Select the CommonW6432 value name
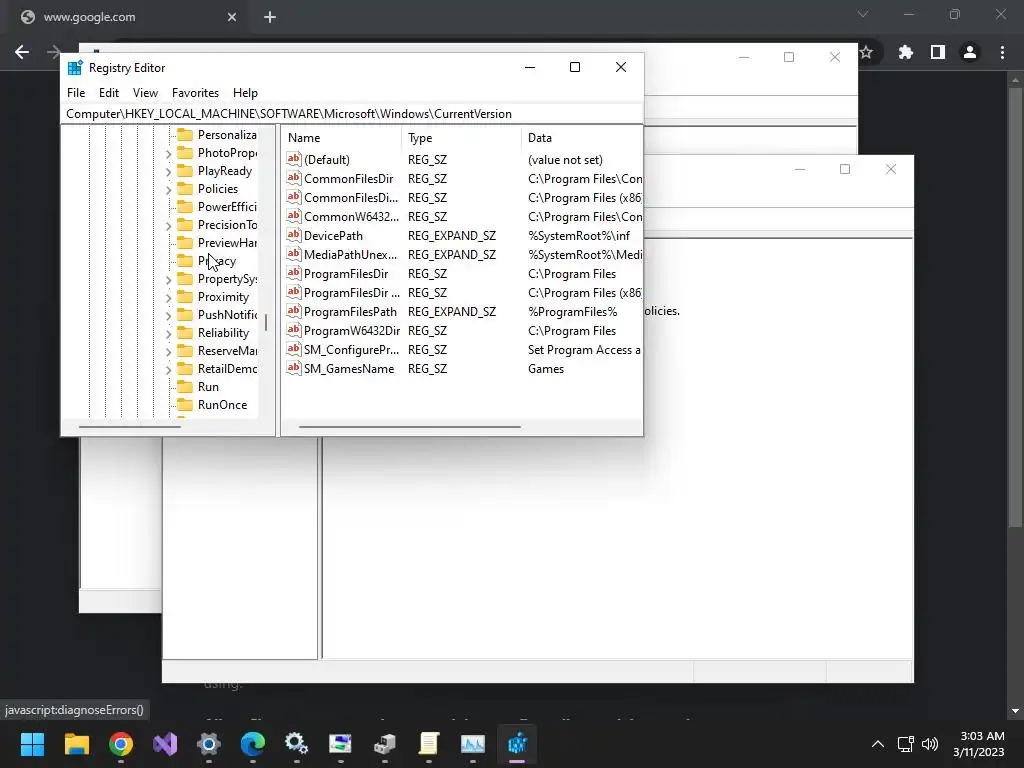This screenshot has height=768, width=1024. pos(351,216)
